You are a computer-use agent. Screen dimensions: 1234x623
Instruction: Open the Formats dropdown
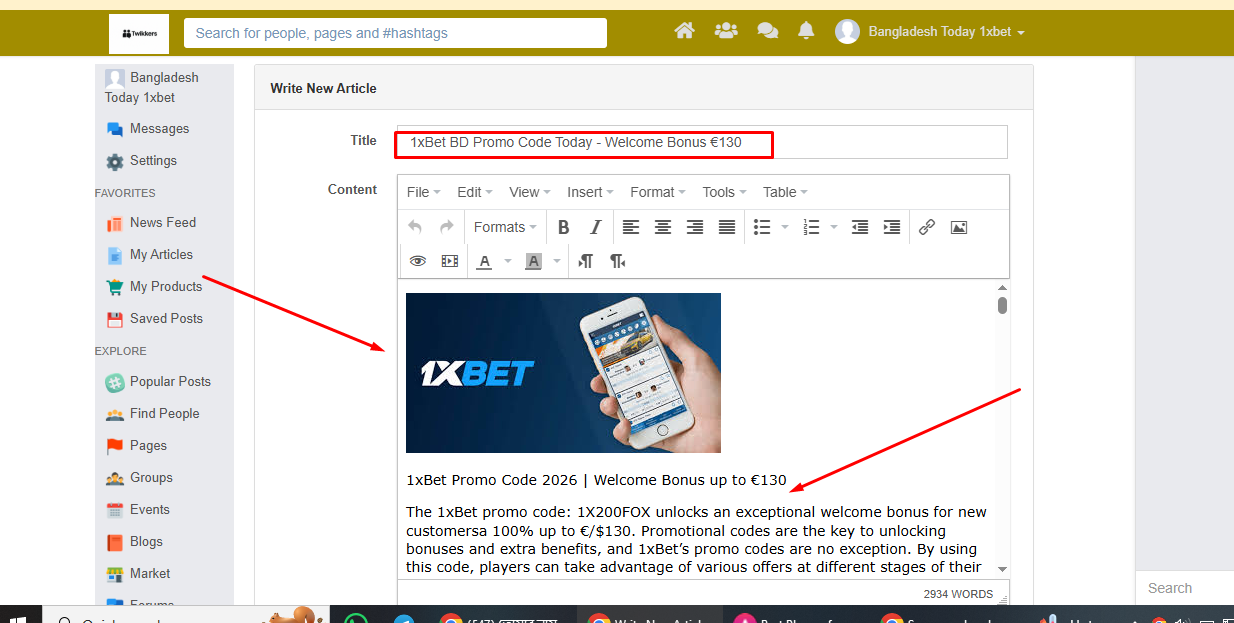[505, 227]
